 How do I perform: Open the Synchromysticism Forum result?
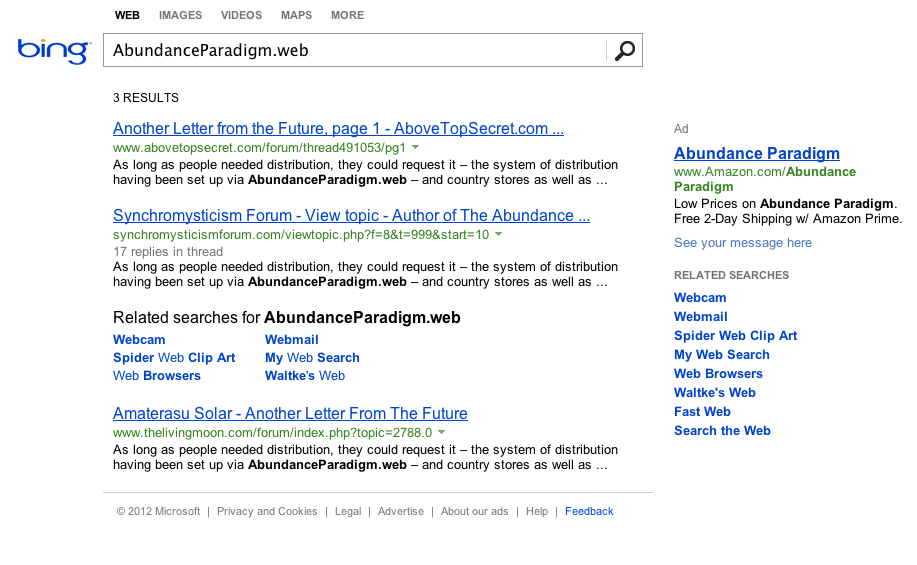click(351, 216)
